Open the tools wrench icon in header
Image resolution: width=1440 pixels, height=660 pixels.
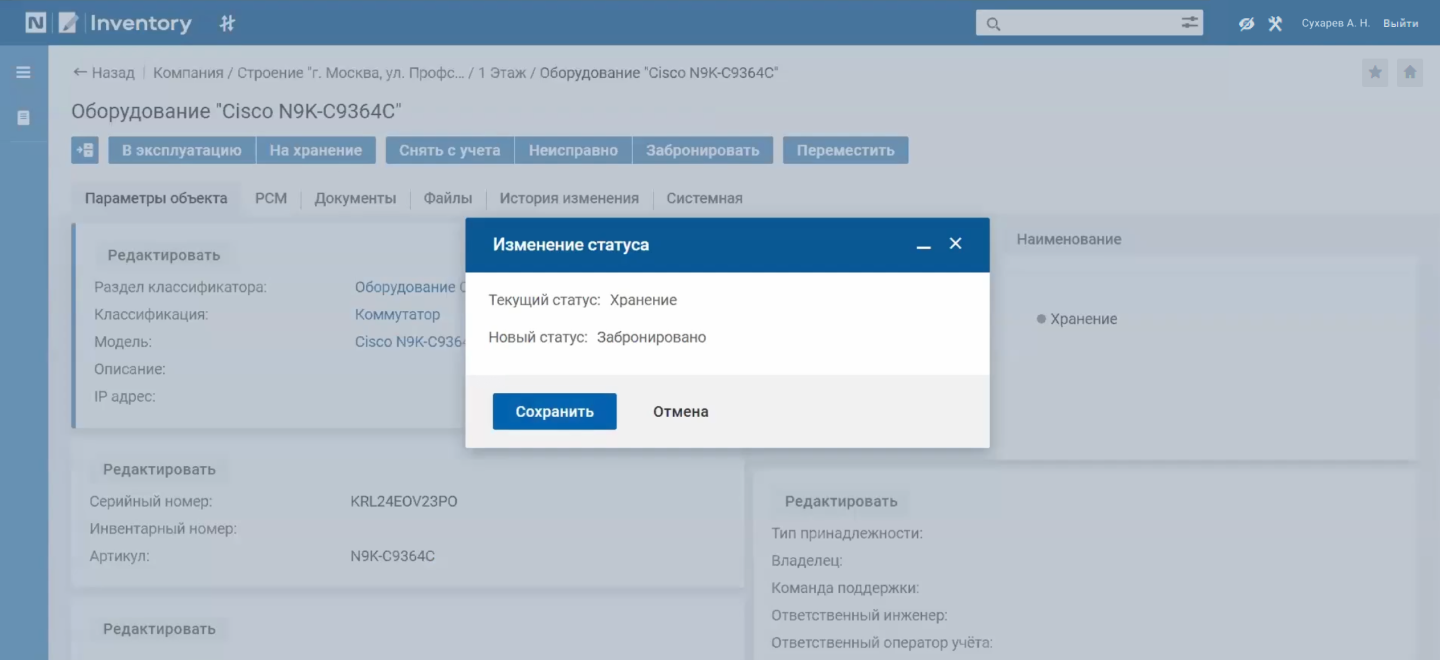click(x=1275, y=23)
